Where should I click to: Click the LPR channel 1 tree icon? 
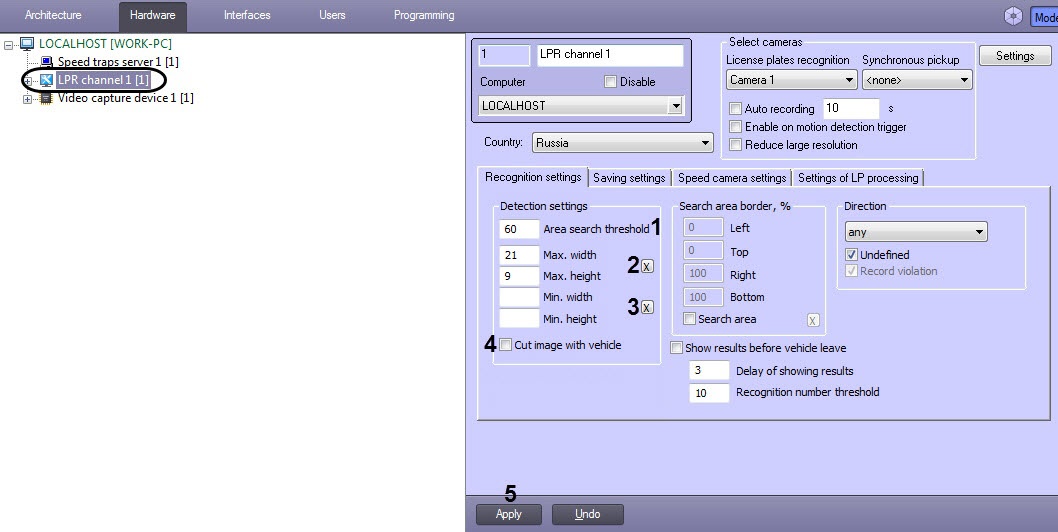(x=46, y=80)
